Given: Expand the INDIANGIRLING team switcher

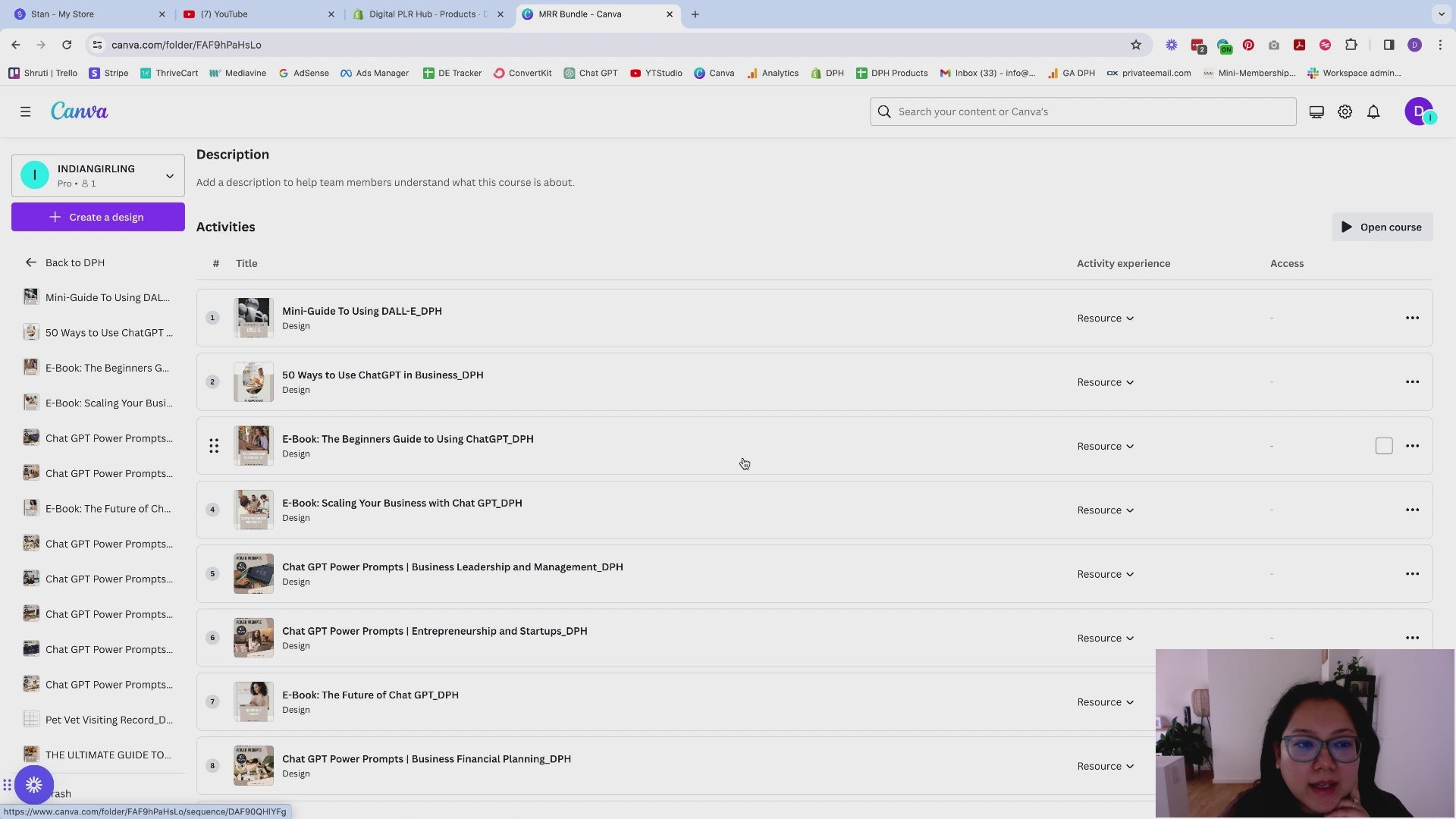Looking at the screenshot, I should tap(169, 175).
